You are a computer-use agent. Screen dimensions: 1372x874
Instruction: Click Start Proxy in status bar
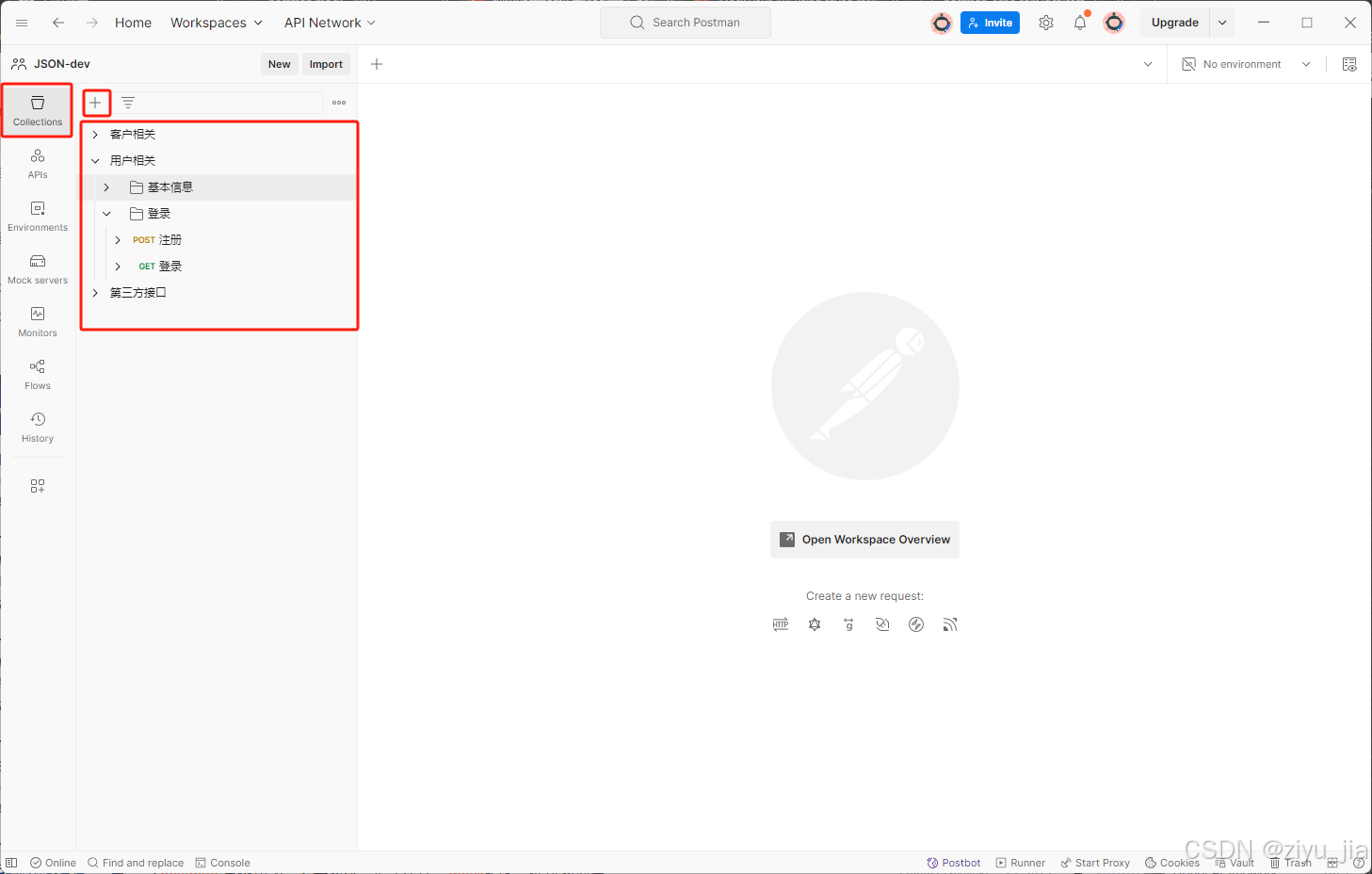[1094, 863]
